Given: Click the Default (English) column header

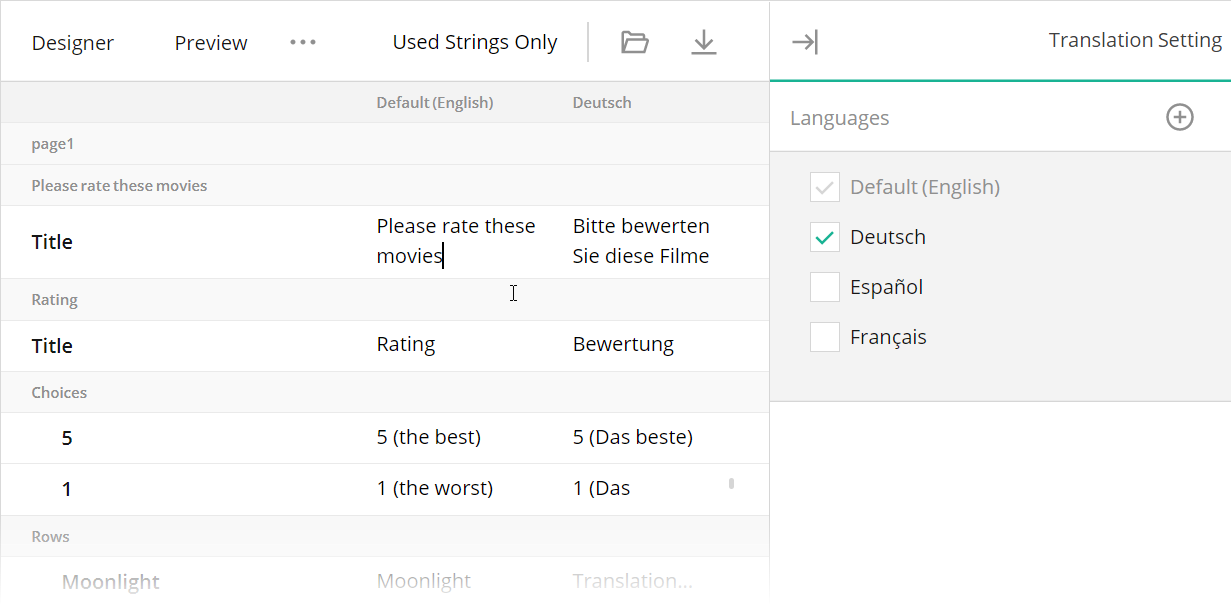Looking at the screenshot, I should tap(435, 102).
